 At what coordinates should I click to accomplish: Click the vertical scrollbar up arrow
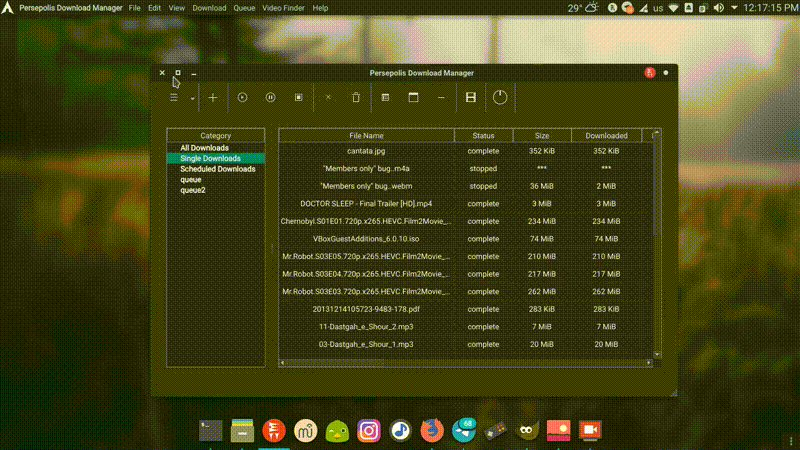pyautogui.click(x=657, y=133)
